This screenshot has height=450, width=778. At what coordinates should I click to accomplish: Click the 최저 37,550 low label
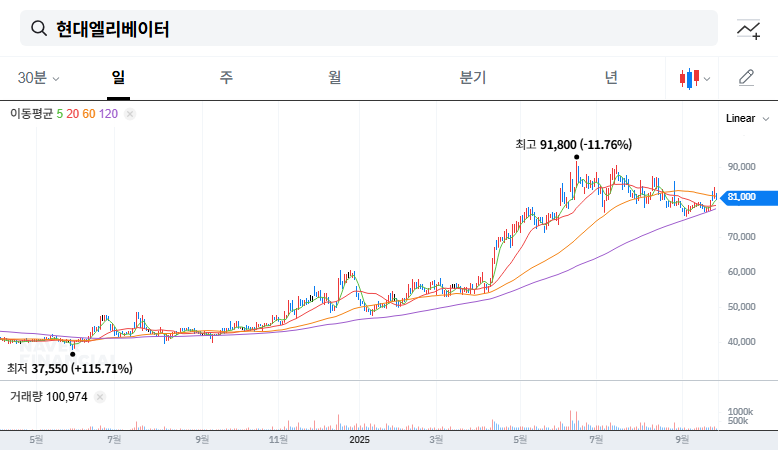(x=69, y=369)
